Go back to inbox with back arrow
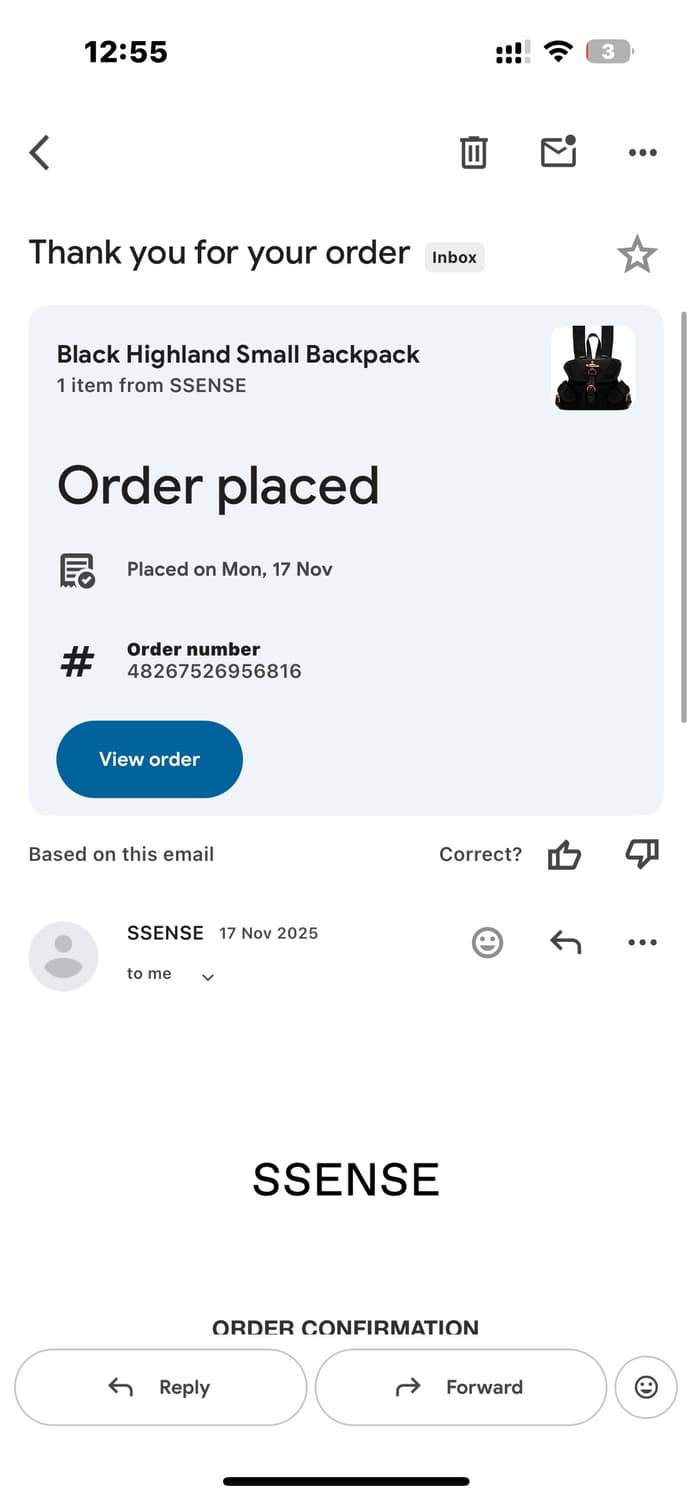 point(40,153)
